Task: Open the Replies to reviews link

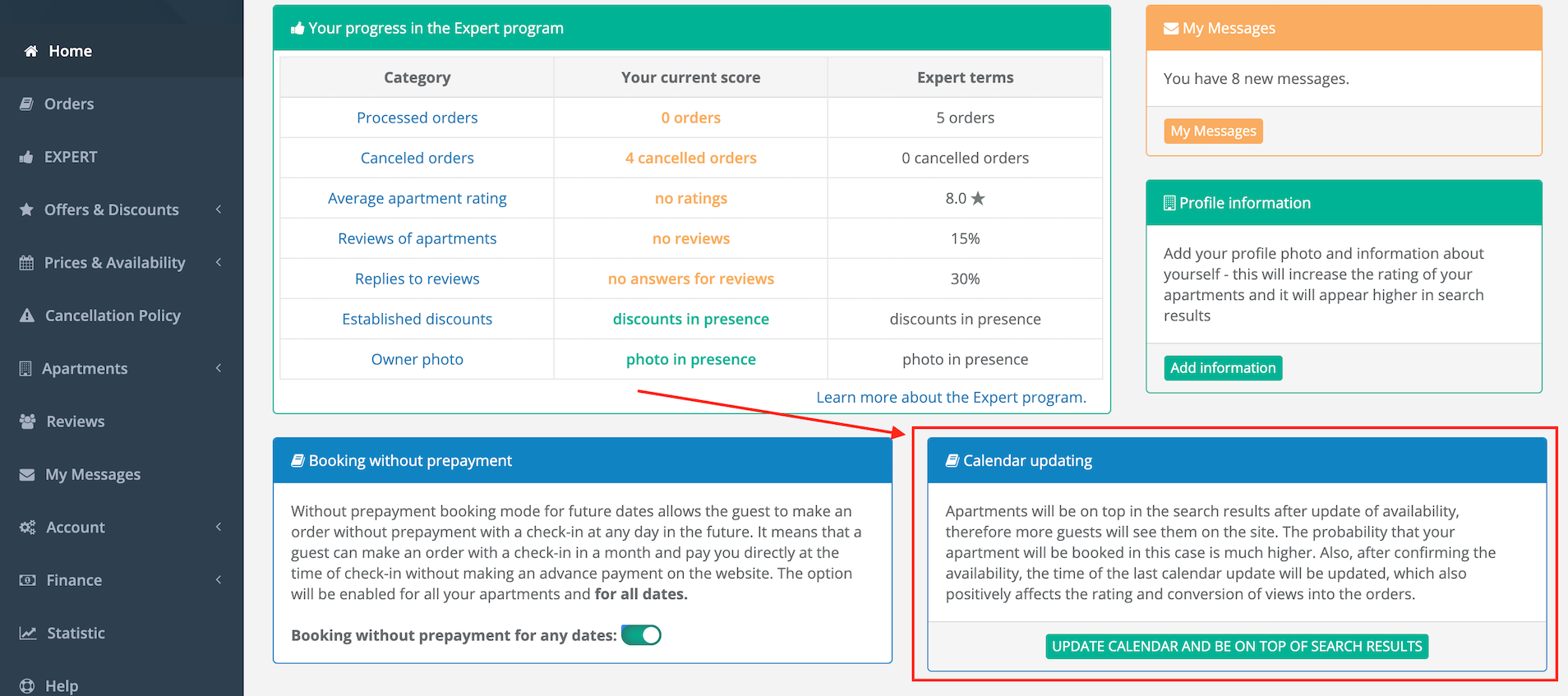Action: coord(417,279)
